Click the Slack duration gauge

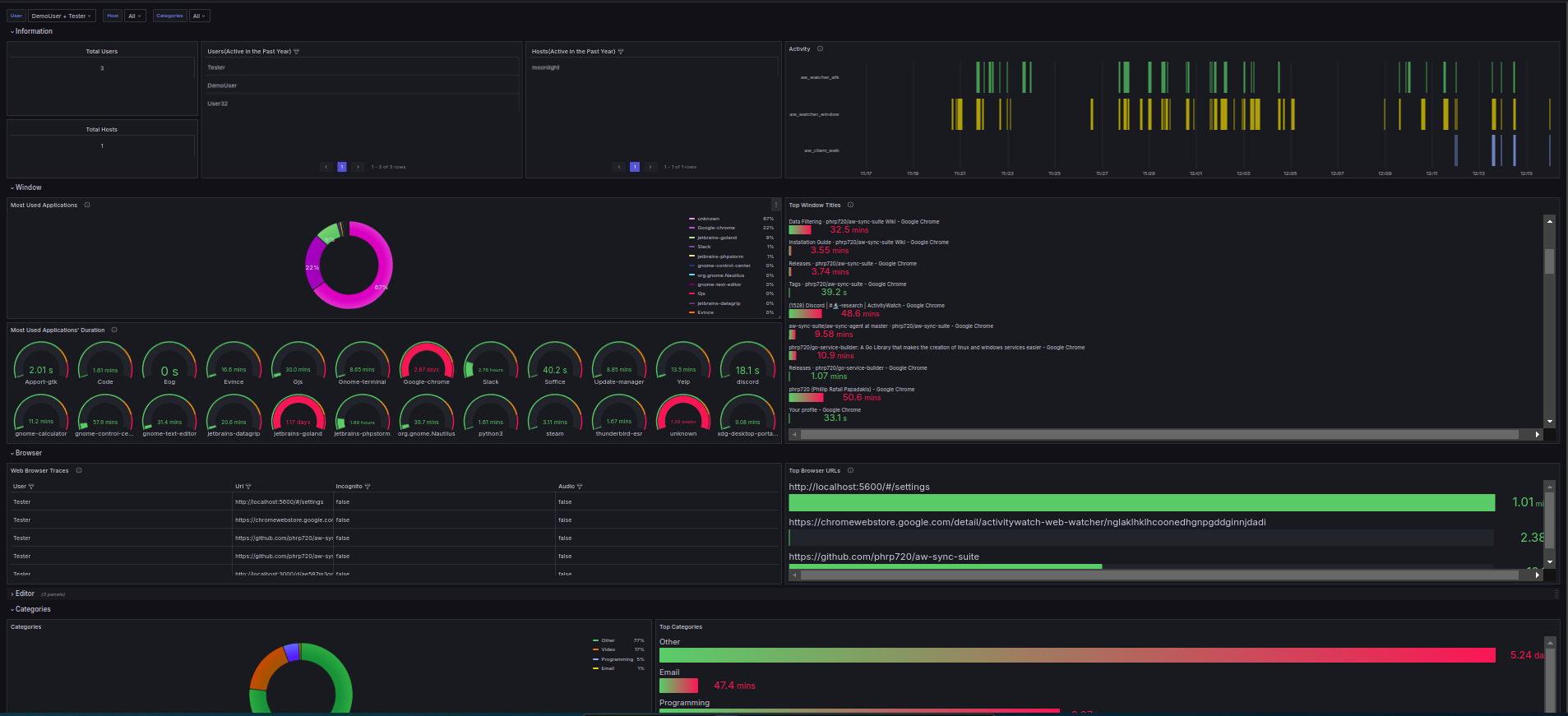[491, 363]
